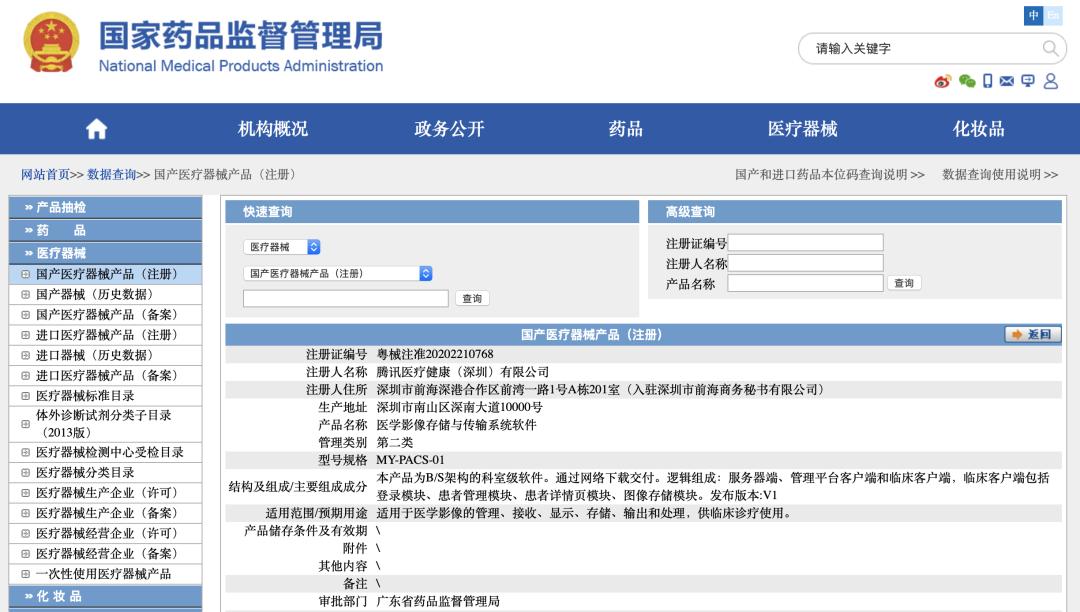The image size is (1080, 612).
Task: Switch interface language to EN
Action: pos(1053,15)
